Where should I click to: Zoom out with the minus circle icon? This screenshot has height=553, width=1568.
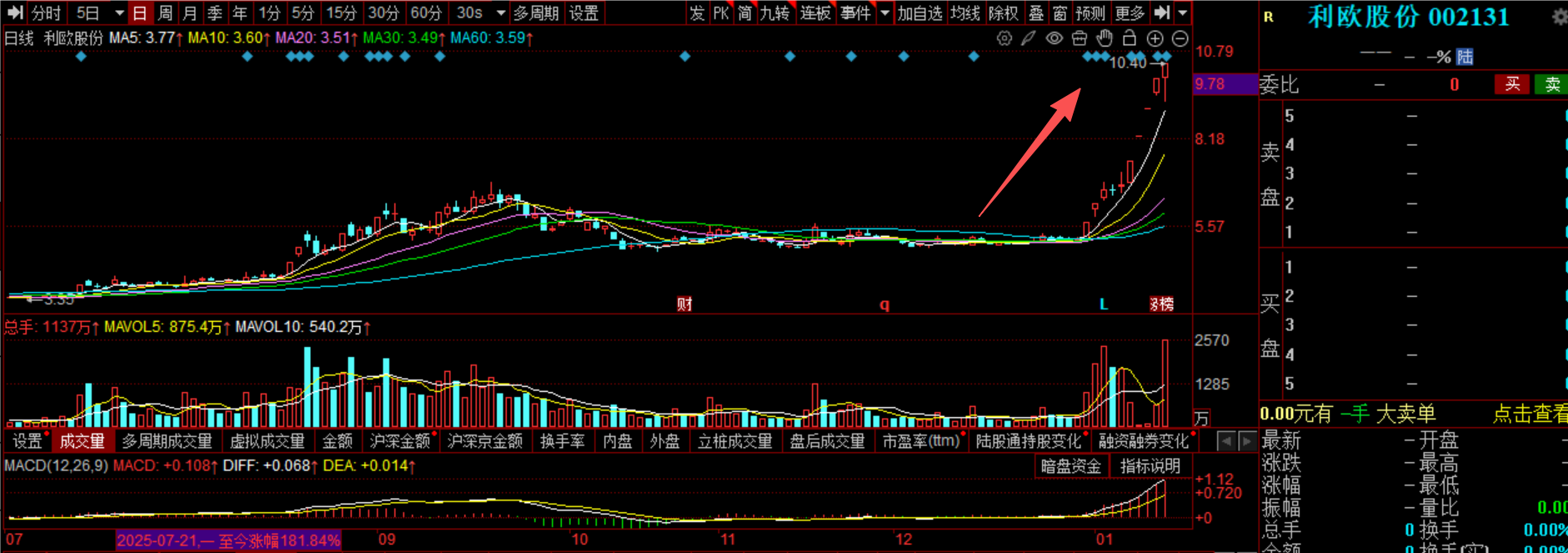pyautogui.click(x=1180, y=38)
